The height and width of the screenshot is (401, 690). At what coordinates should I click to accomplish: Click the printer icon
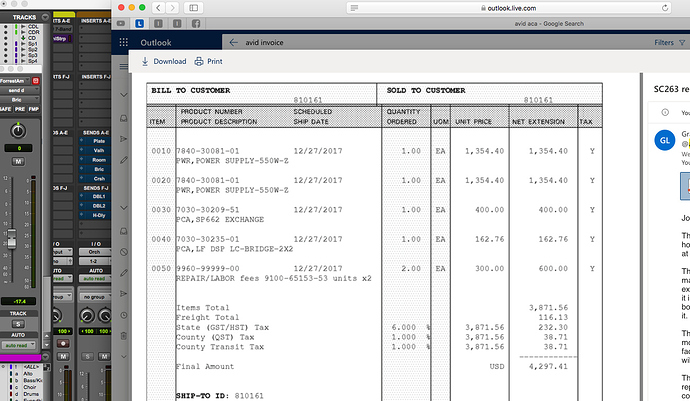199,61
